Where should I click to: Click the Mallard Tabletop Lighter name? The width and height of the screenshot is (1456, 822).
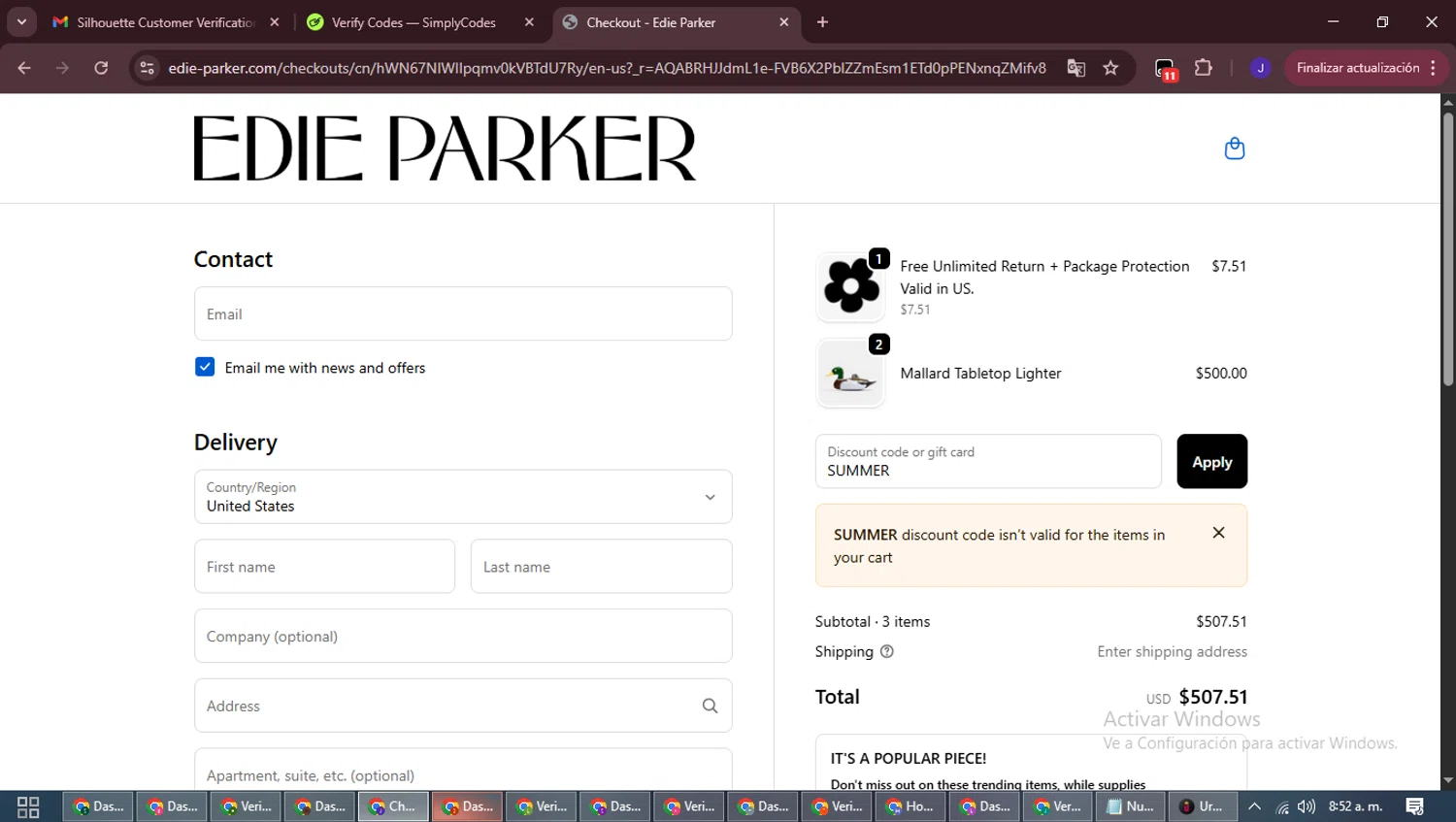pos(980,374)
